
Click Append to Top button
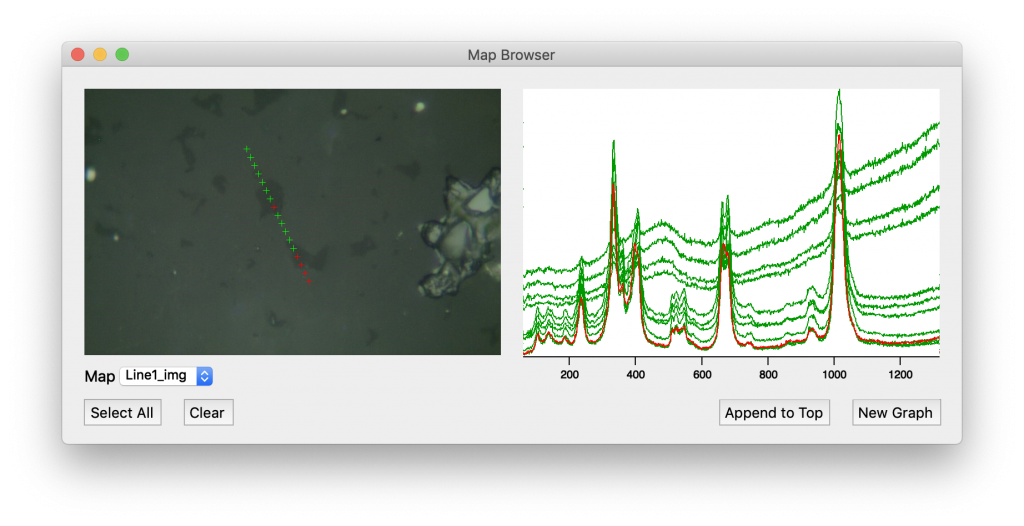click(774, 413)
